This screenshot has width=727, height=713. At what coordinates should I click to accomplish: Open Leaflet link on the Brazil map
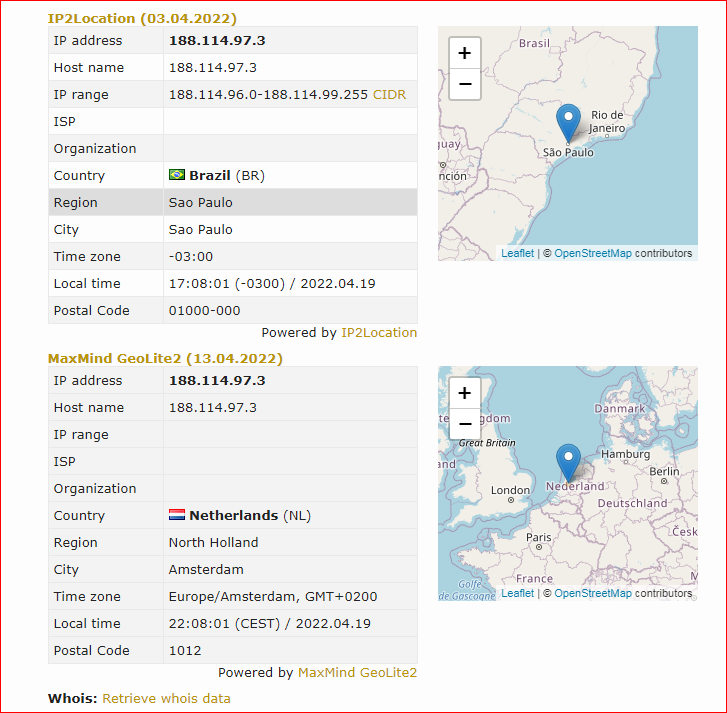point(517,253)
